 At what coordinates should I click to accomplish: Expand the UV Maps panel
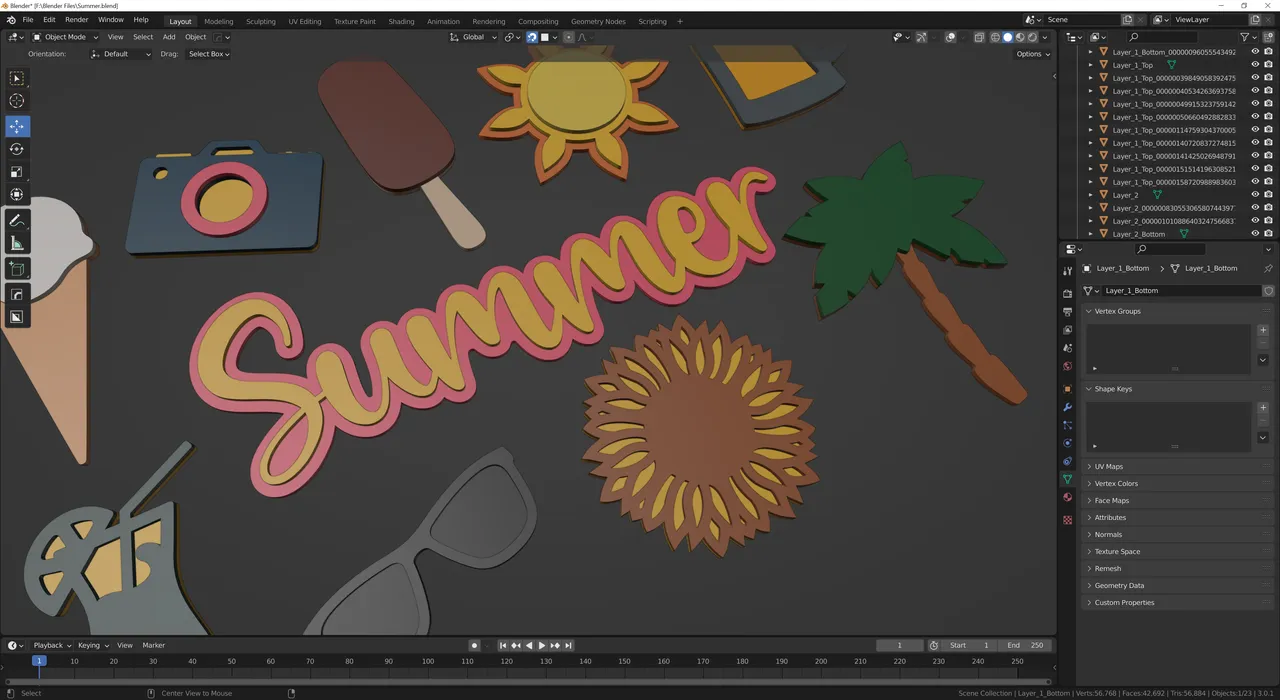click(1108, 466)
